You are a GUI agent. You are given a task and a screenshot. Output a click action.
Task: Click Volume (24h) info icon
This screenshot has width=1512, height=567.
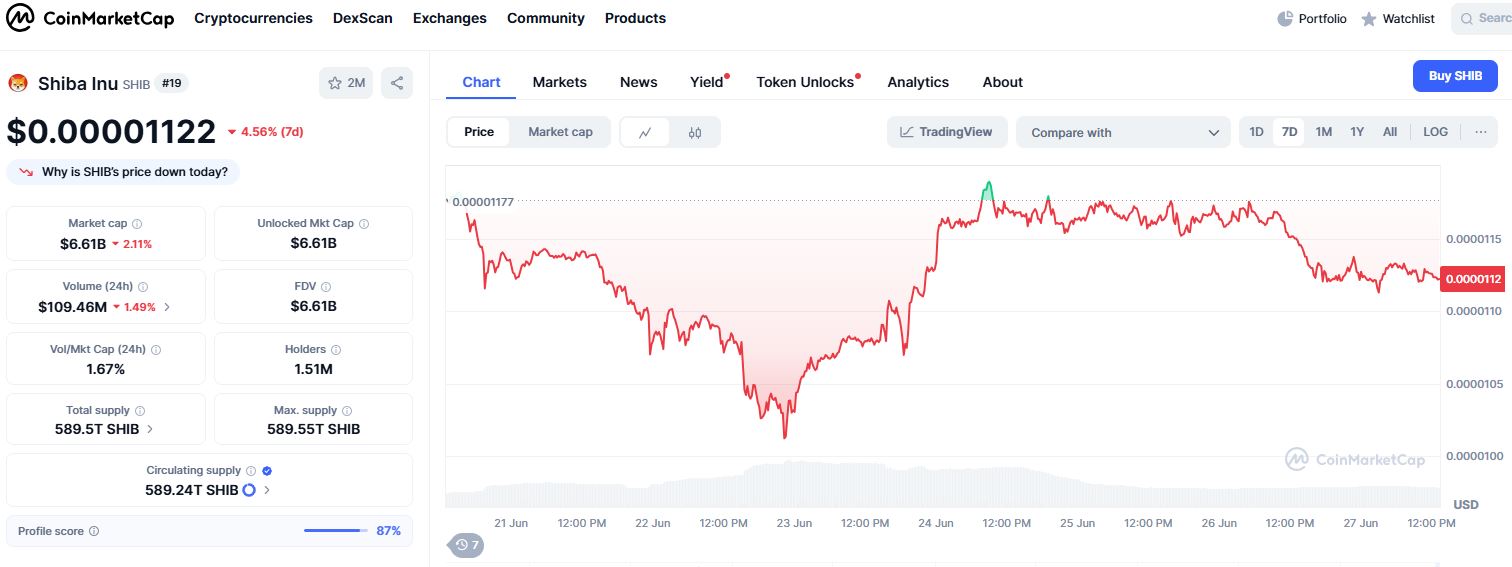tap(143, 287)
